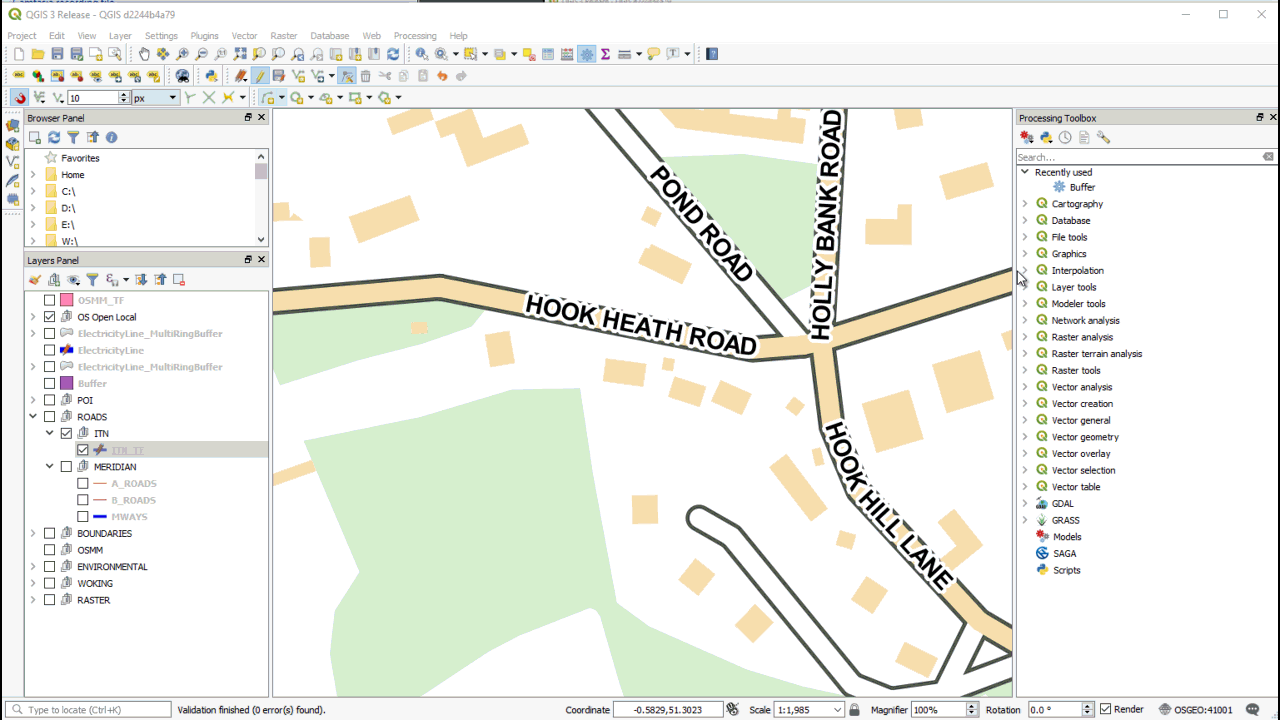The image size is (1280, 720).
Task: Open the Python console
Action: click(x=211, y=76)
